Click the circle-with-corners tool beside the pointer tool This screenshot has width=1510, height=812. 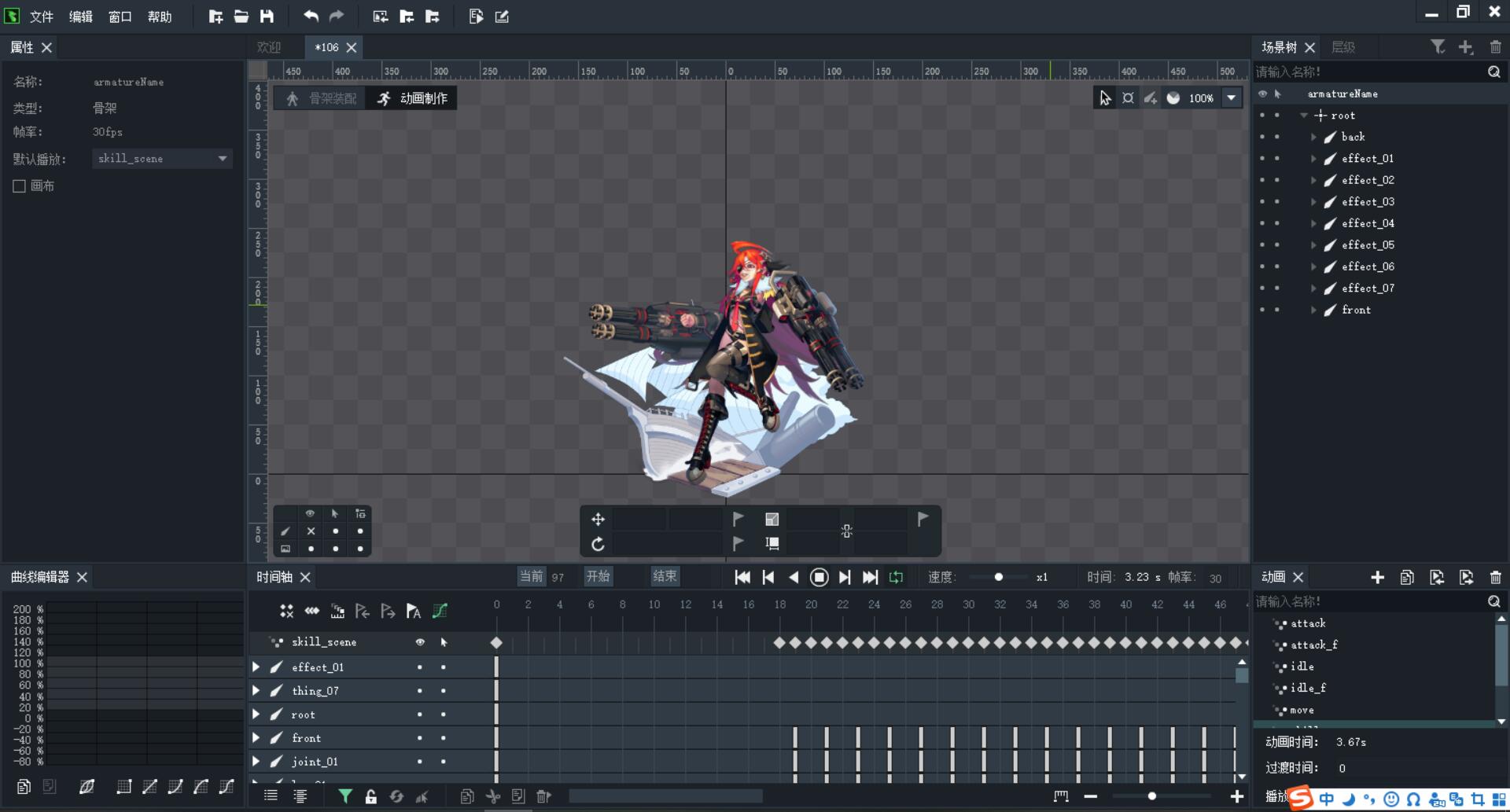(x=1128, y=98)
